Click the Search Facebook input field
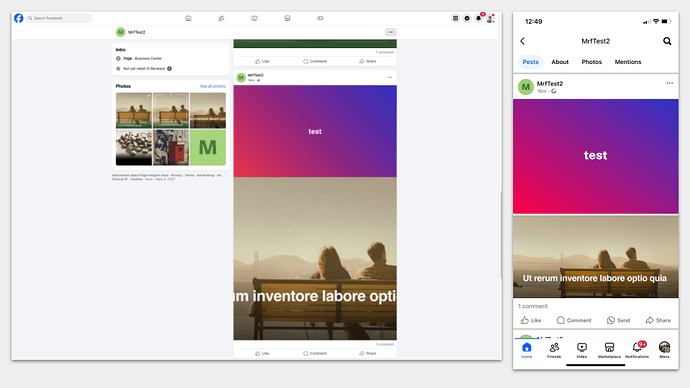 (x=59, y=18)
